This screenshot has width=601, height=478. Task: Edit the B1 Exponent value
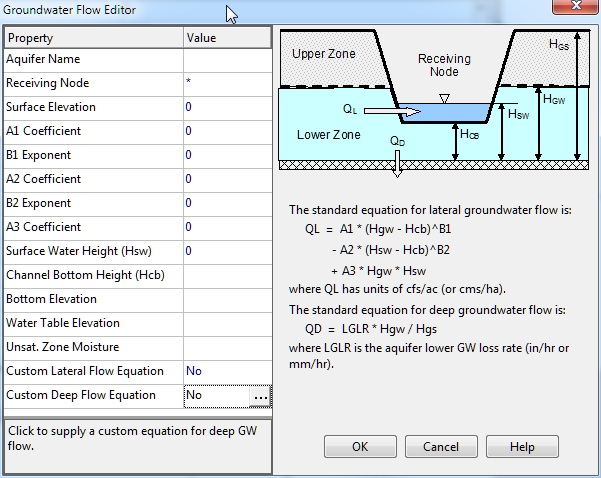pos(228,156)
